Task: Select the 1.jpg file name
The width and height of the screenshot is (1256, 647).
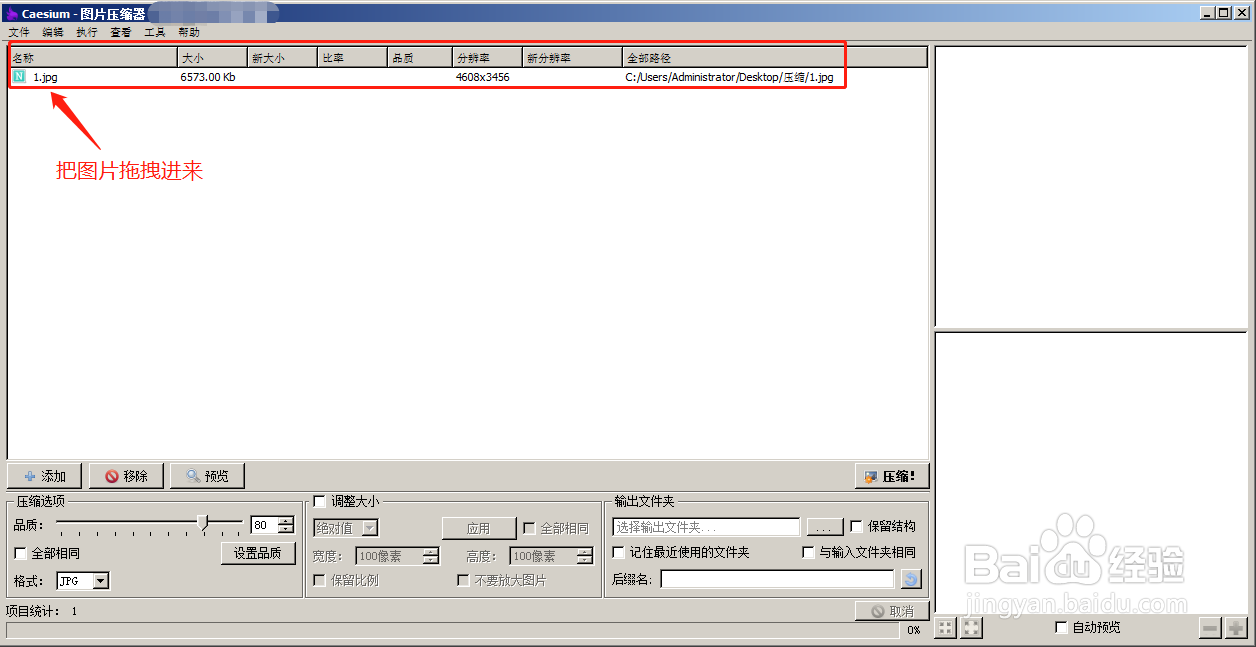Action: pyautogui.click(x=46, y=77)
